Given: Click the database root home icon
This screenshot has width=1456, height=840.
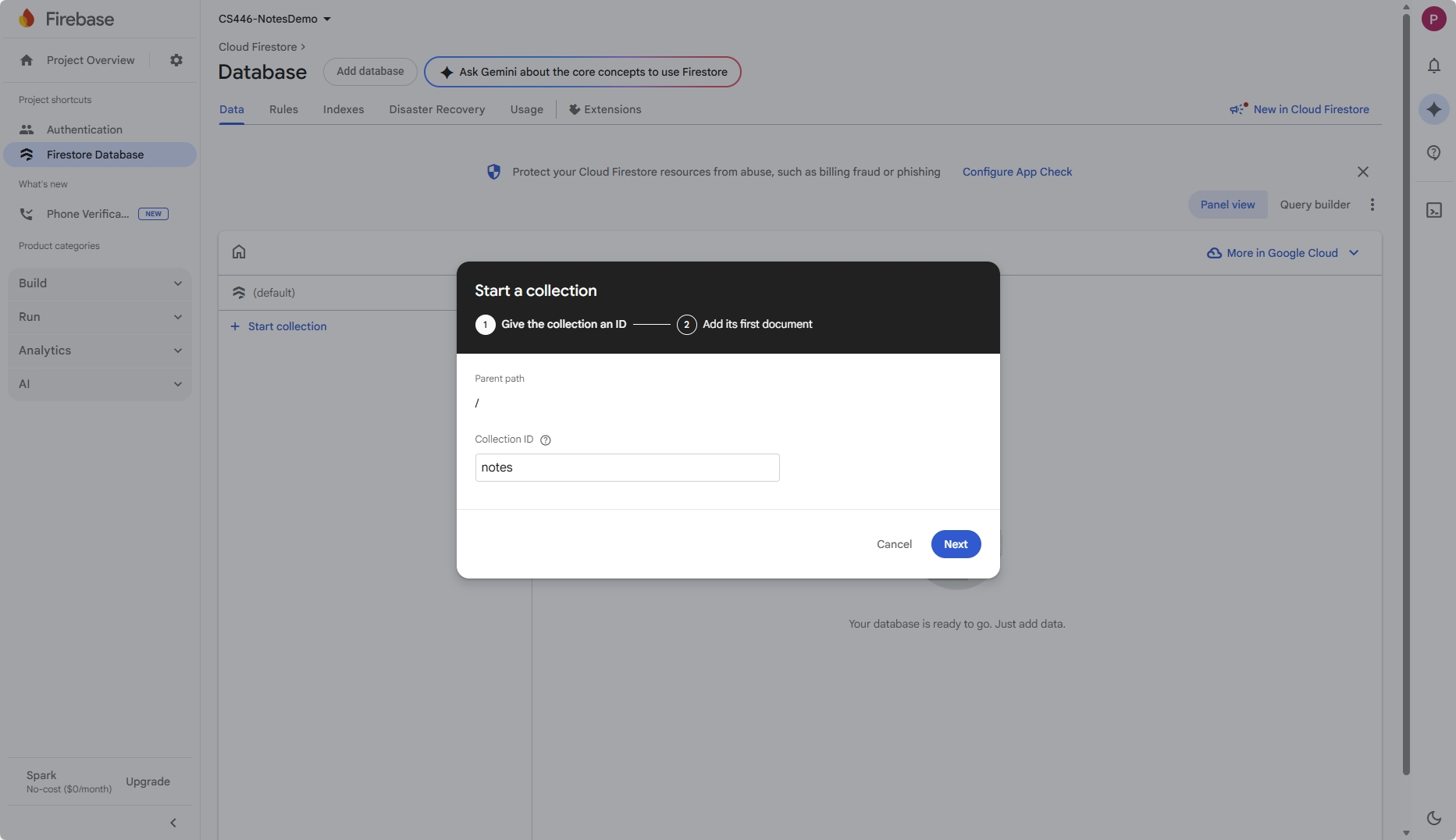Looking at the screenshot, I should (x=238, y=251).
